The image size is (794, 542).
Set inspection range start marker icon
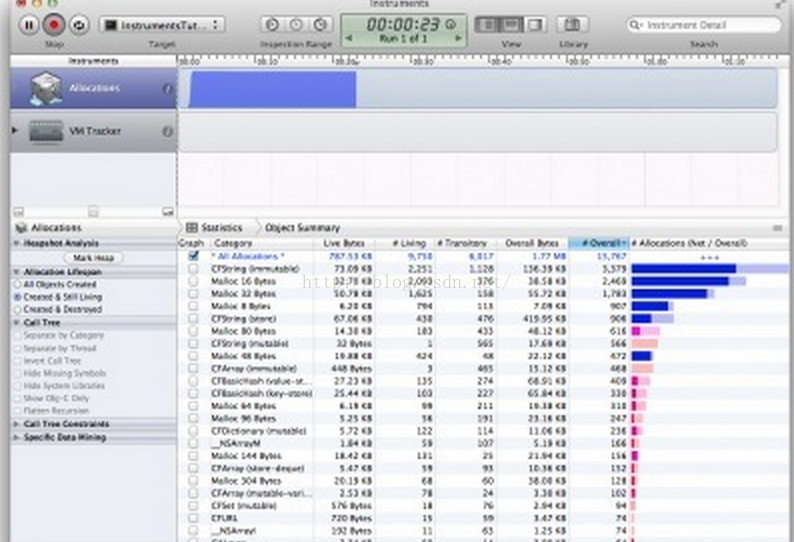pos(272,24)
